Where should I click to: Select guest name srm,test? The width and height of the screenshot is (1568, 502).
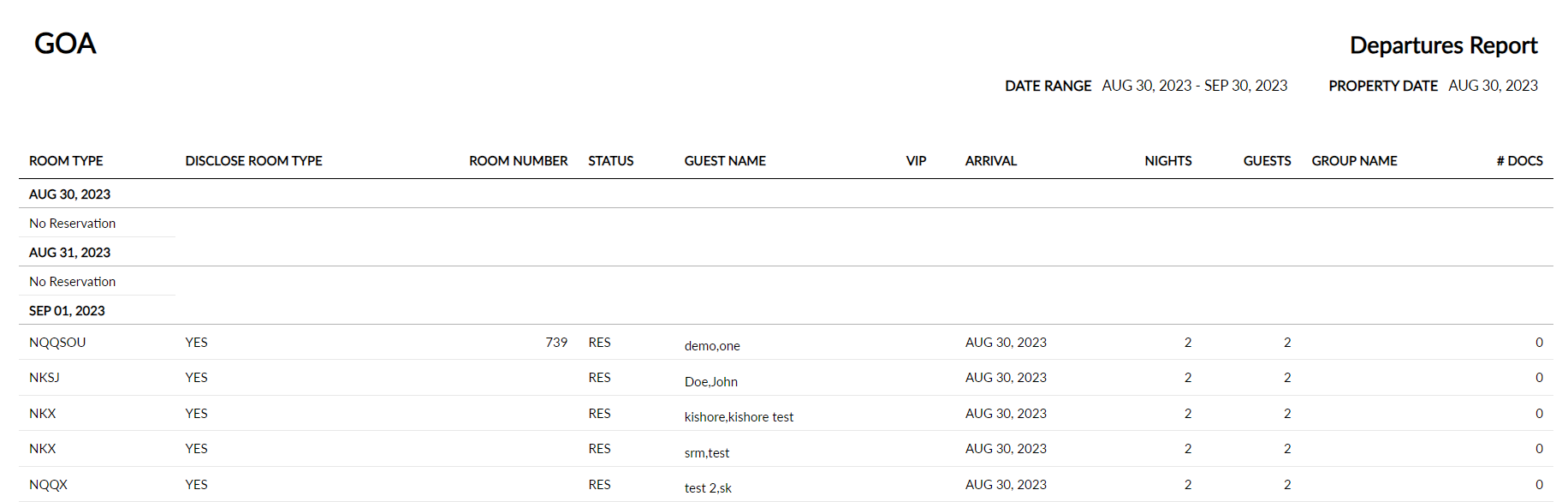click(x=707, y=453)
